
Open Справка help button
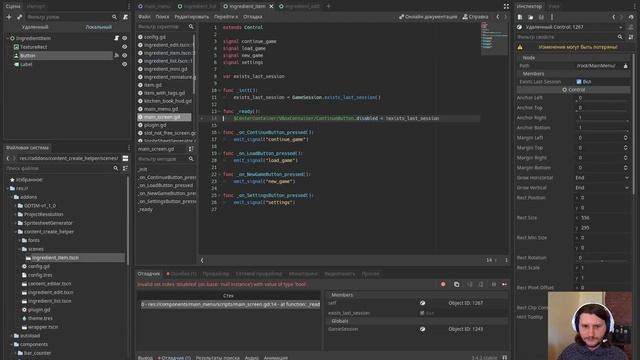[475, 17]
